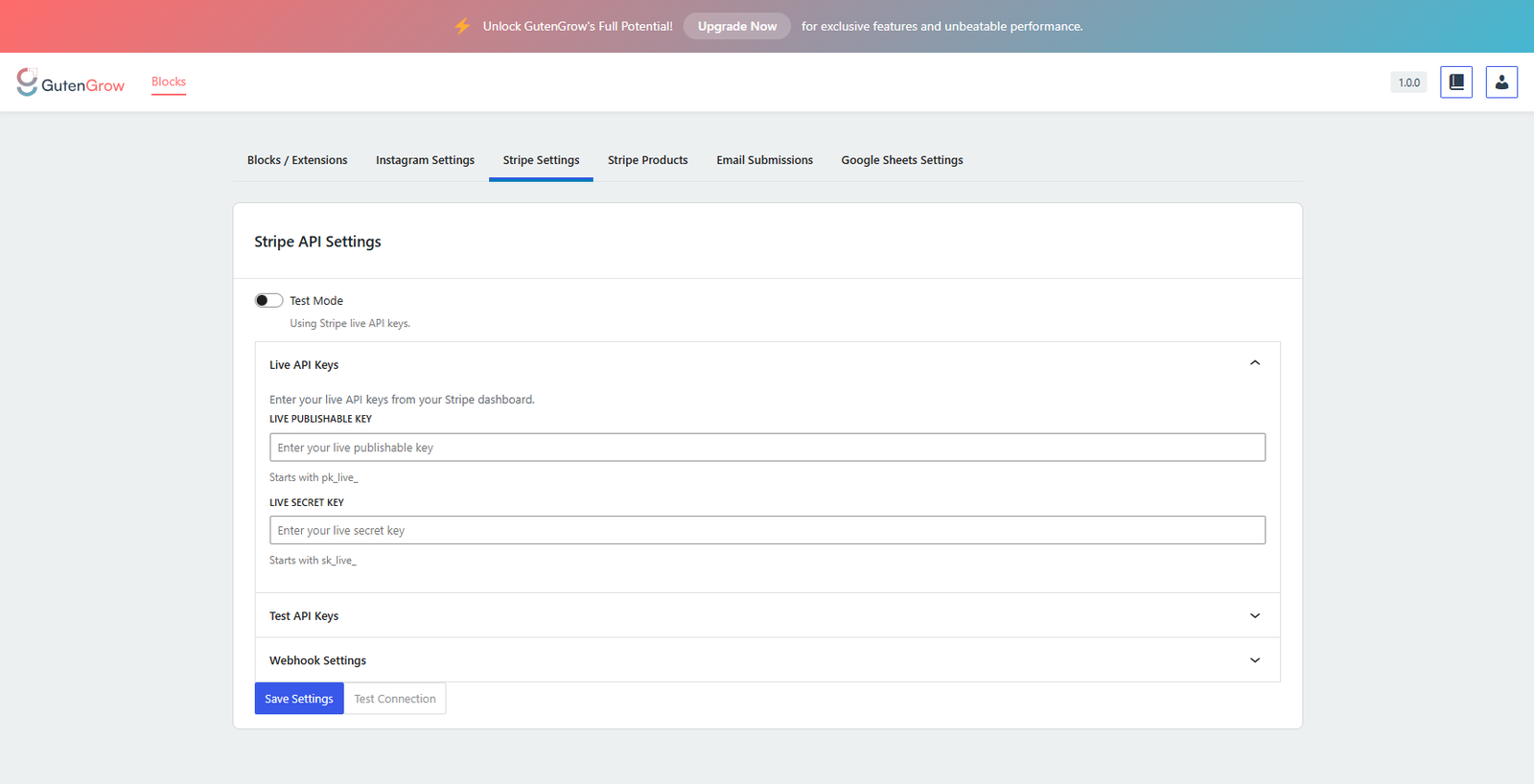
Task: Open the documentation book icon
Action: (1455, 82)
